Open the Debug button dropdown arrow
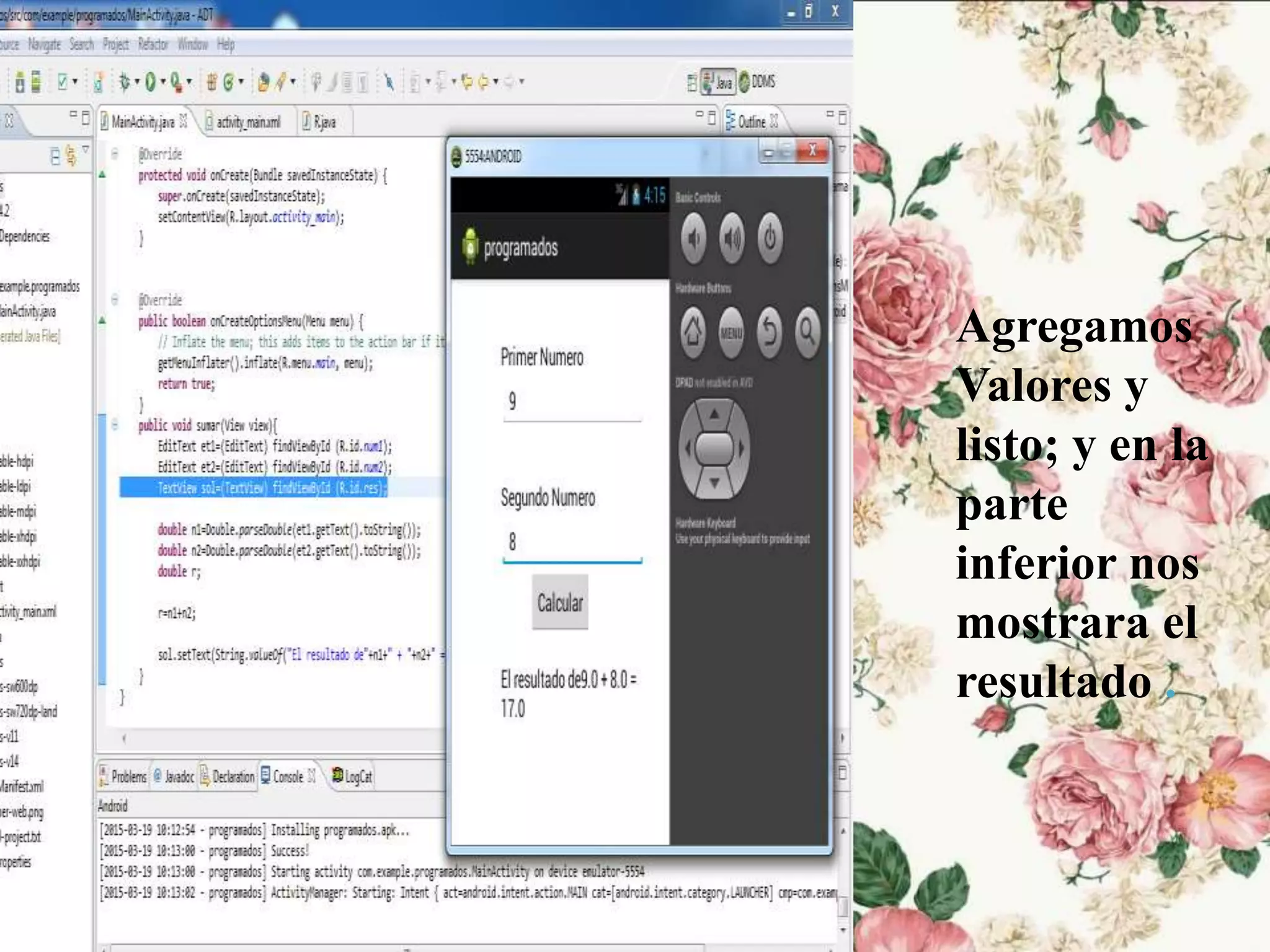This screenshot has width=1270, height=952. click(x=137, y=82)
